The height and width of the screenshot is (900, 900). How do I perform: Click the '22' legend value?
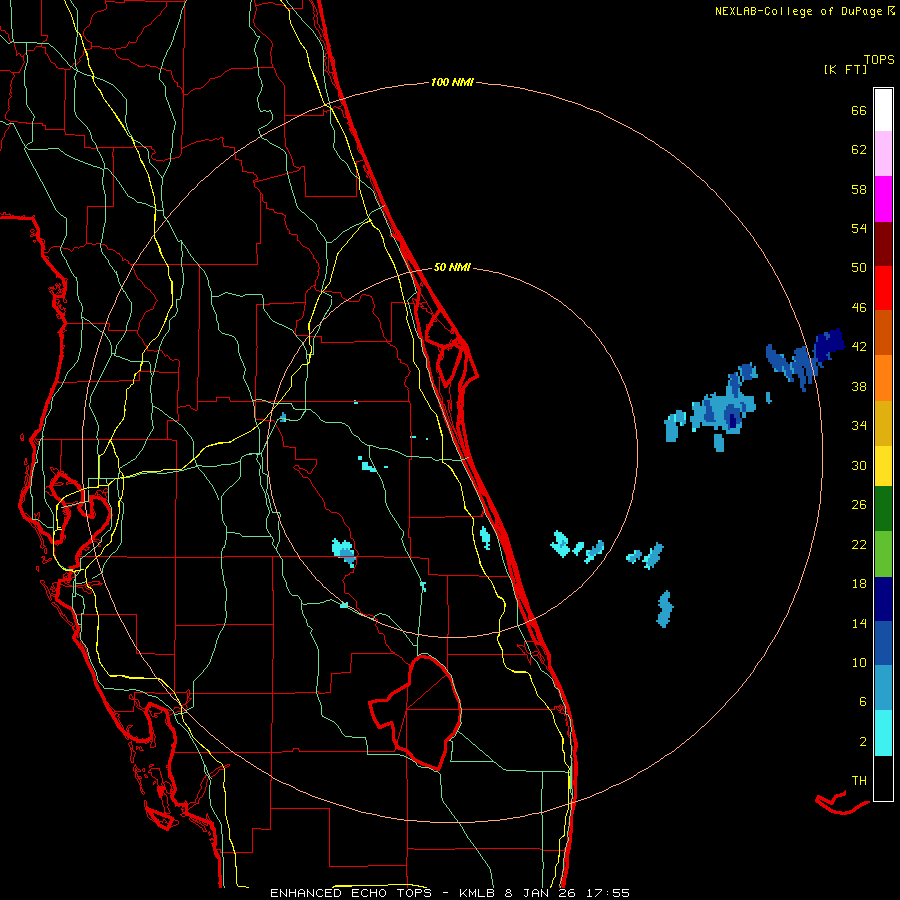point(859,544)
